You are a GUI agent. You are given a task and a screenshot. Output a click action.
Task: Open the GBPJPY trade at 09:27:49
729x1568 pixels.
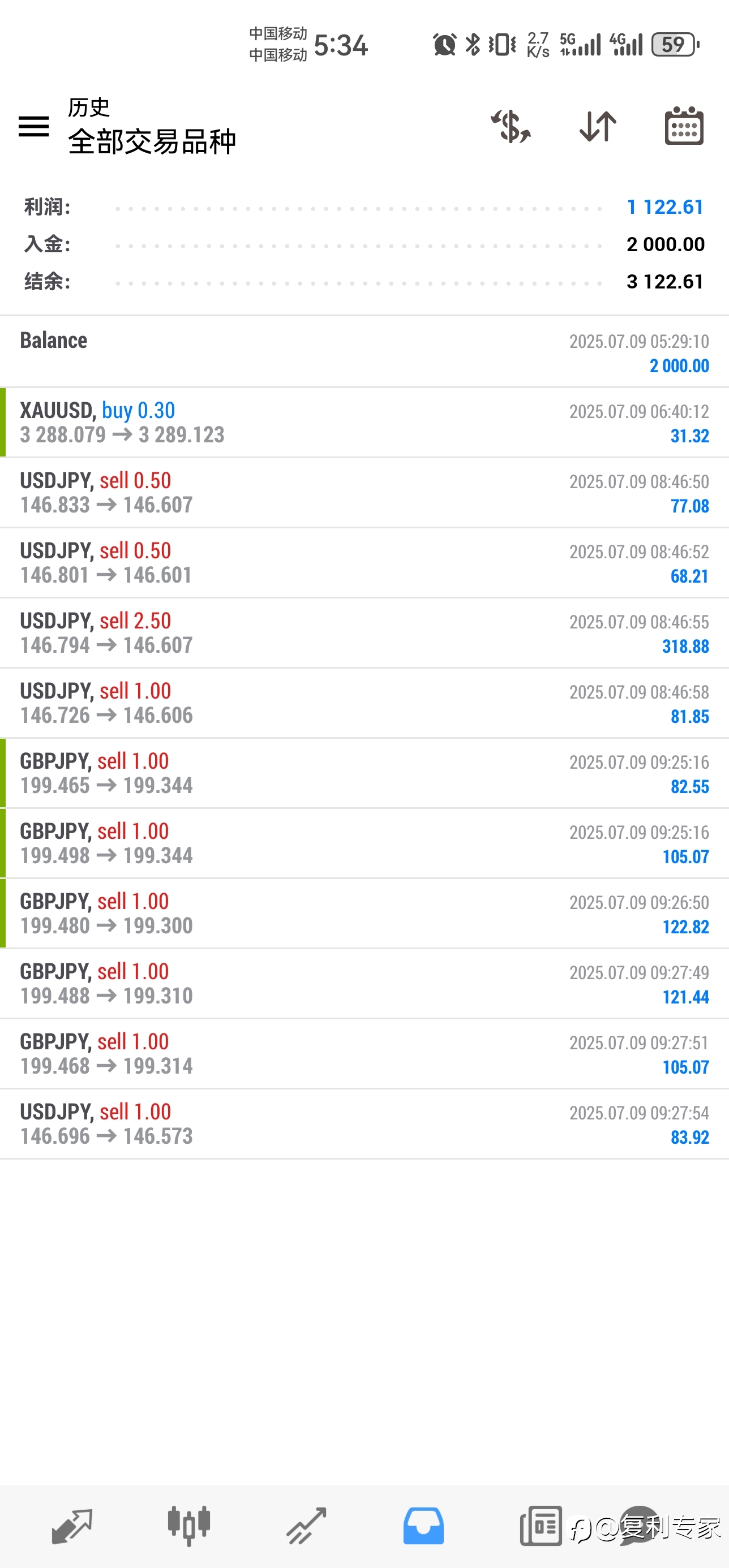pyautogui.click(x=364, y=984)
